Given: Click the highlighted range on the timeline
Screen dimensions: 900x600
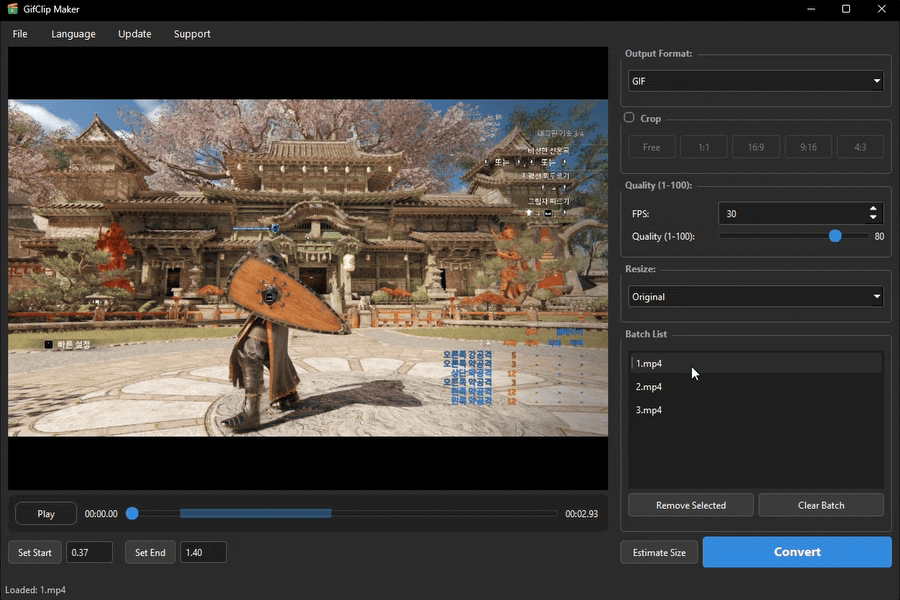Looking at the screenshot, I should tap(255, 513).
